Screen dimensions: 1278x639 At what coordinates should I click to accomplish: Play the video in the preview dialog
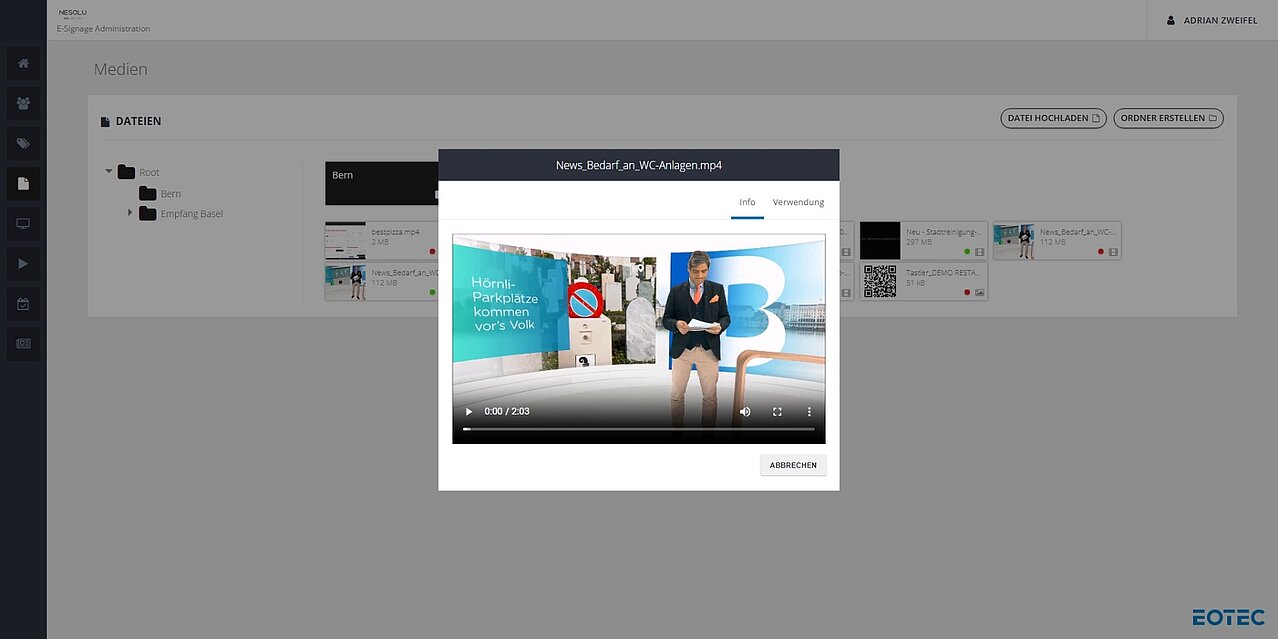click(469, 411)
